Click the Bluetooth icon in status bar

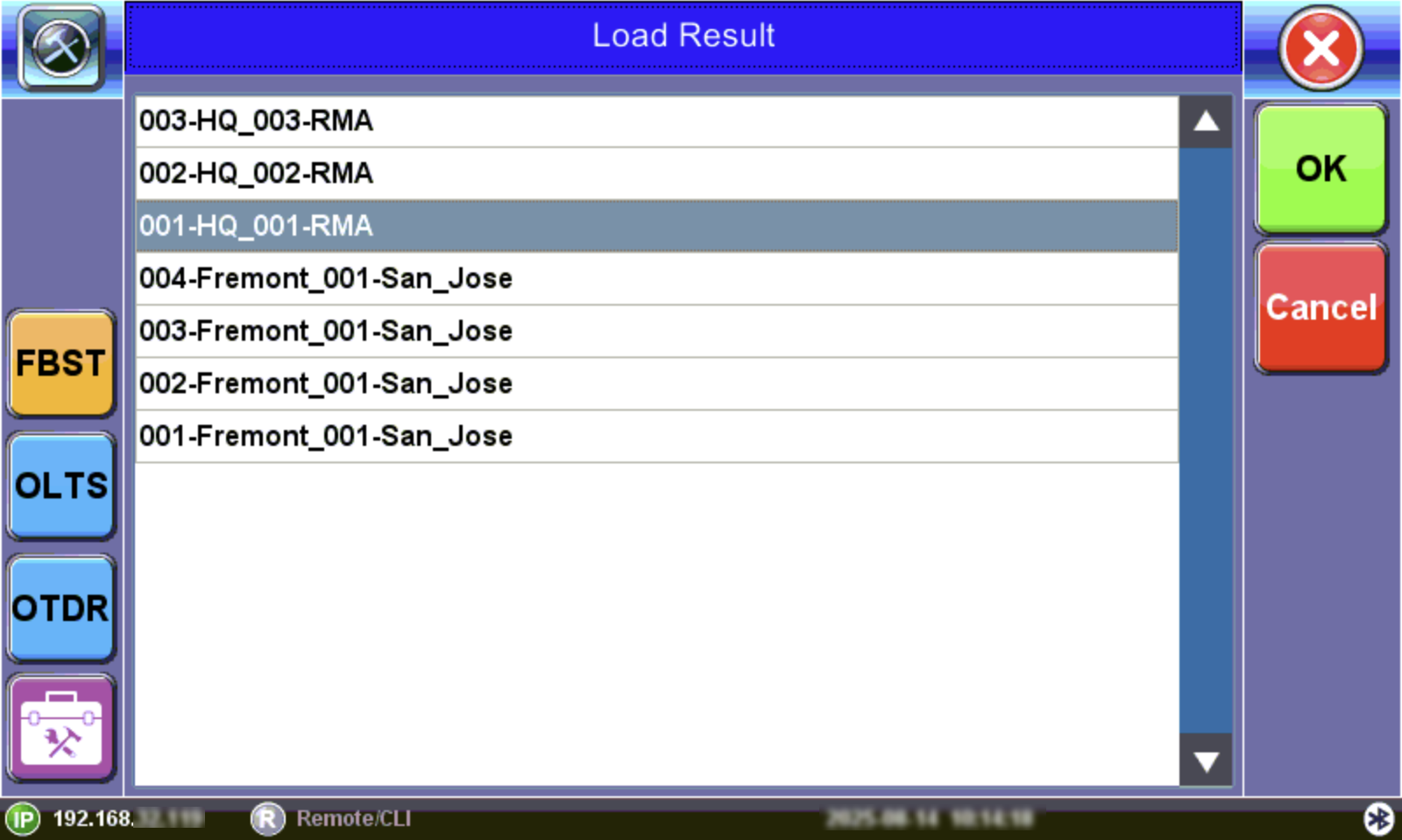pyautogui.click(x=1378, y=819)
